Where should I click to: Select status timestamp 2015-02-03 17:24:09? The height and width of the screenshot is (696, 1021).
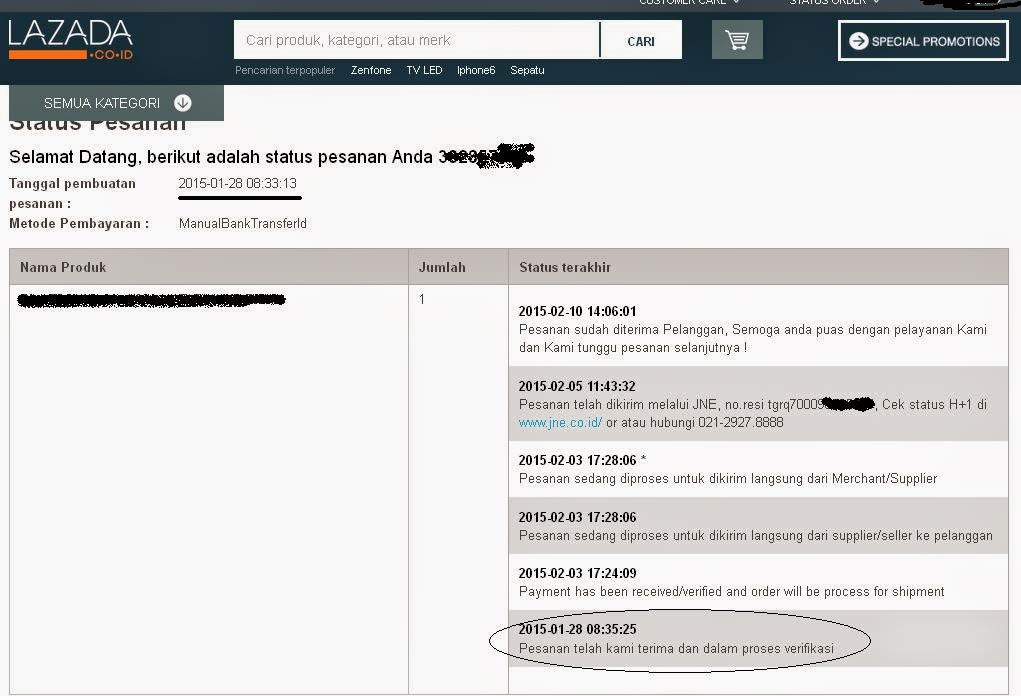[x=578, y=574]
